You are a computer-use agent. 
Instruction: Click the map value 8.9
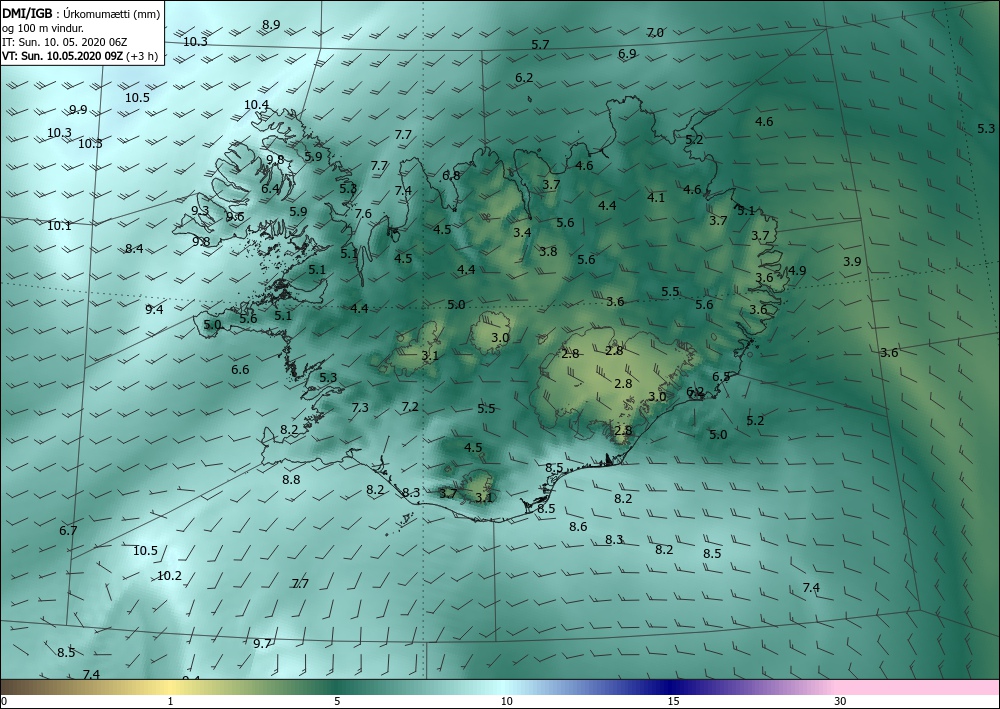[271, 25]
